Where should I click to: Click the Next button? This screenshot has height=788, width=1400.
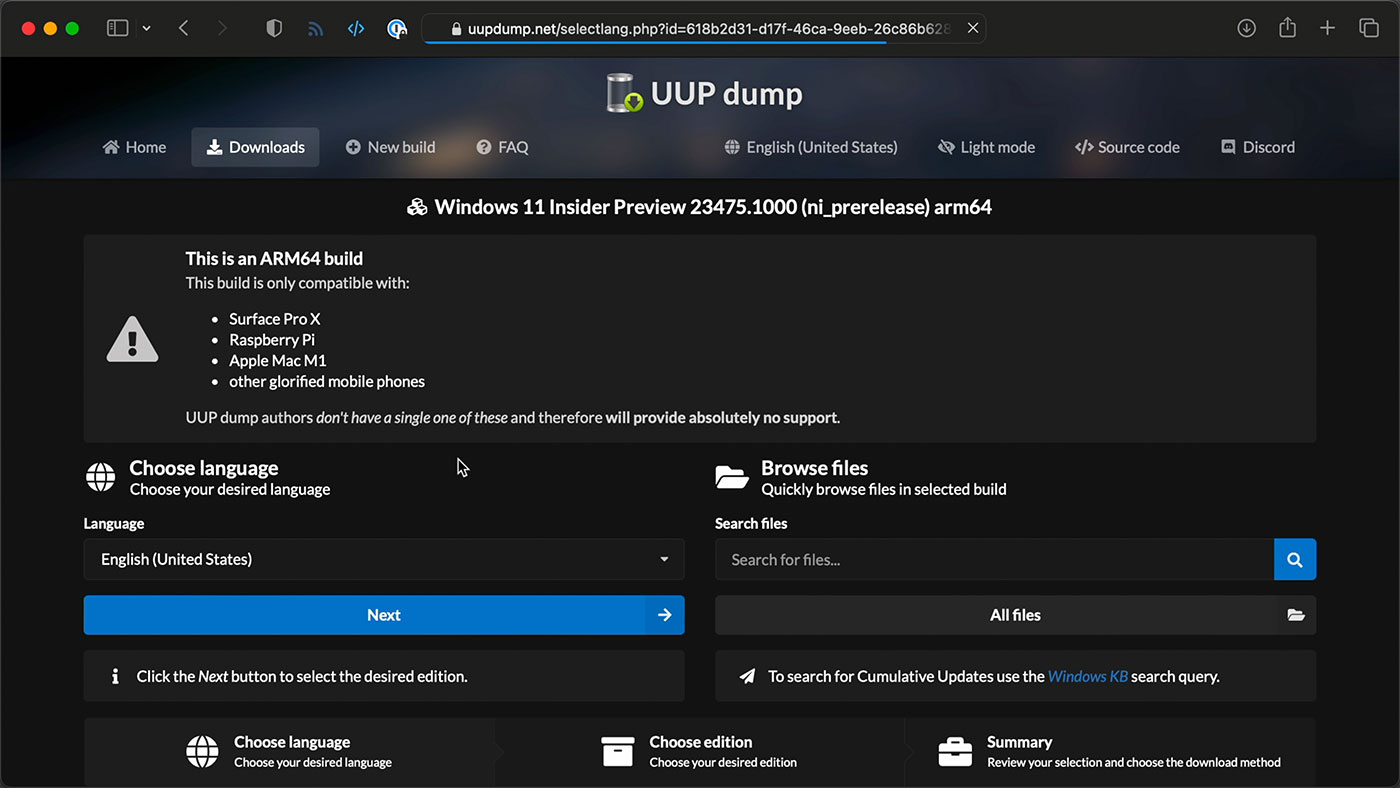(x=384, y=615)
